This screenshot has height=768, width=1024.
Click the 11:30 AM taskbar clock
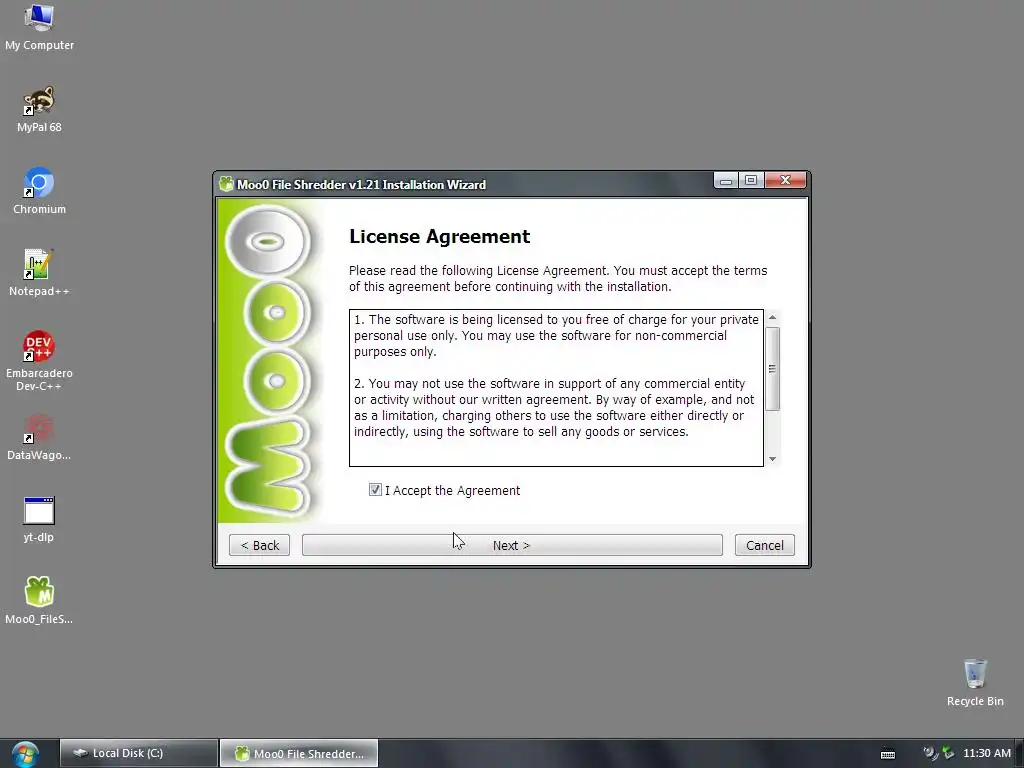coord(987,753)
